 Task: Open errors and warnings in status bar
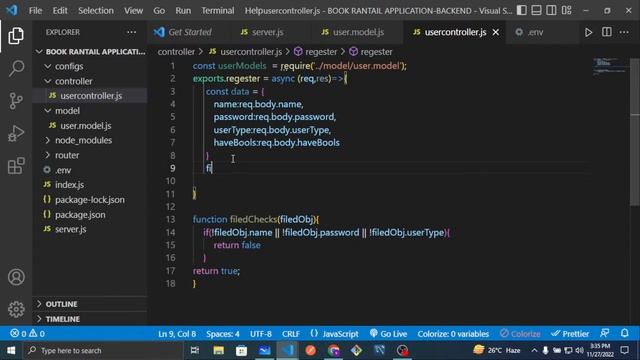(27, 333)
